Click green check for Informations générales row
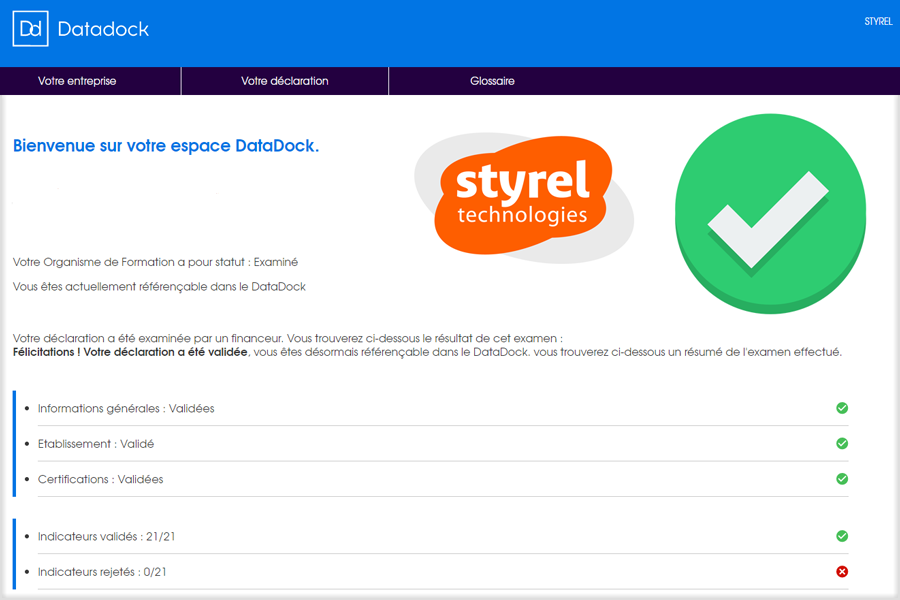This screenshot has width=900, height=600. point(842,408)
